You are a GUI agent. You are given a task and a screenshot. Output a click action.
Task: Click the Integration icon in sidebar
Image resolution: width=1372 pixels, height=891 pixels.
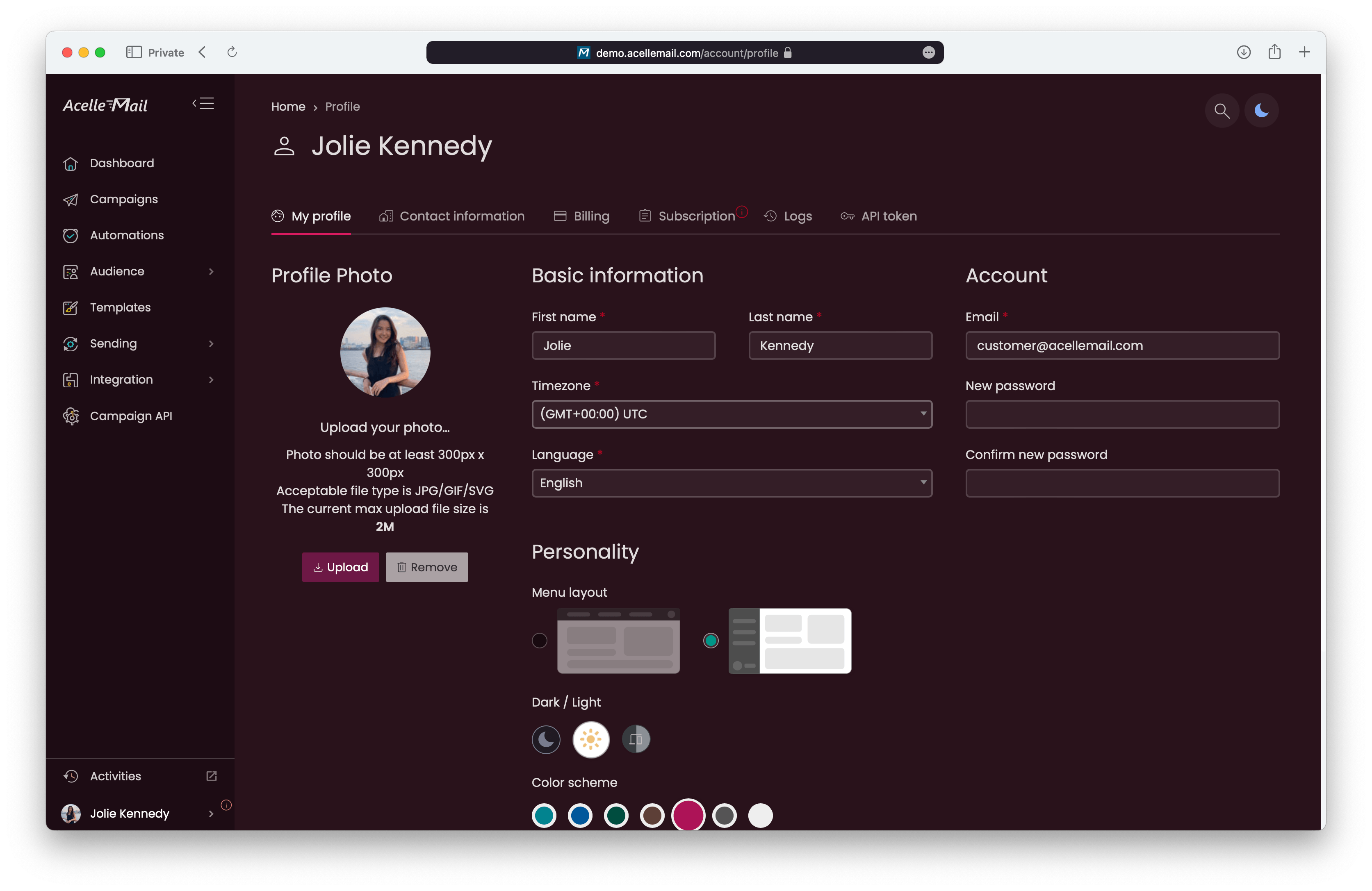pos(71,379)
